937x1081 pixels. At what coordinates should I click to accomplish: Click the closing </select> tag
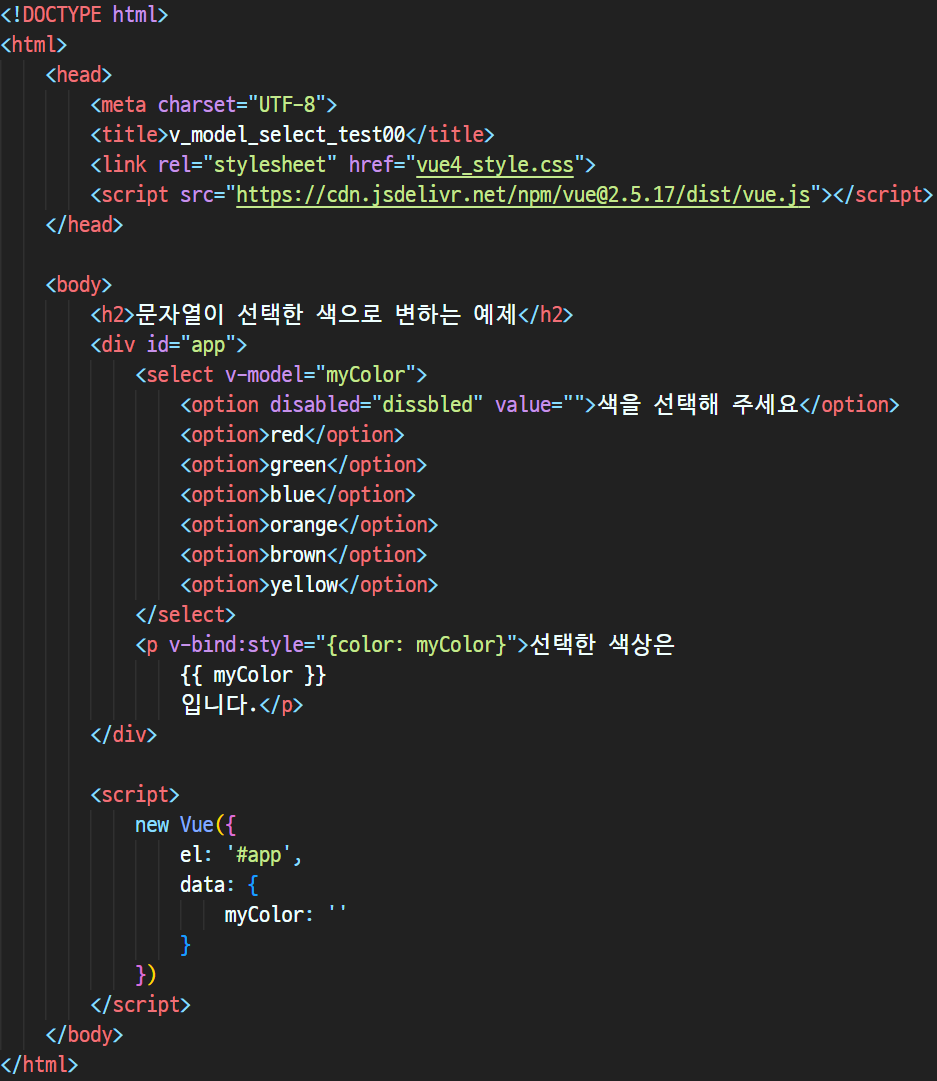point(185,615)
